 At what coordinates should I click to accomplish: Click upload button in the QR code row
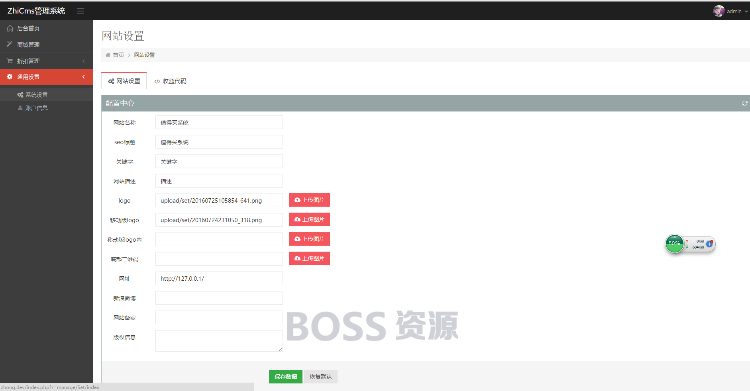pyautogui.click(x=309, y=258)
